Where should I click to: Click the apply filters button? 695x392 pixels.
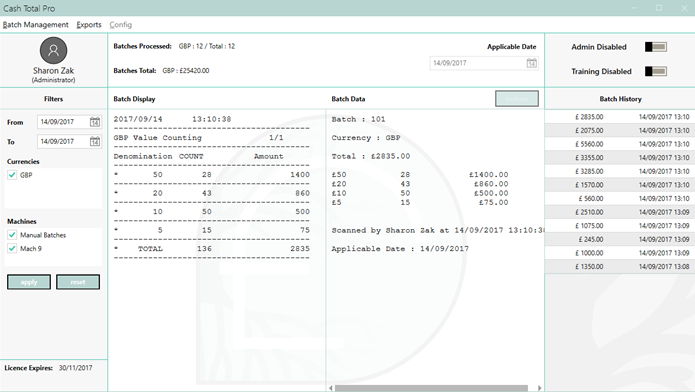[29, 282]
